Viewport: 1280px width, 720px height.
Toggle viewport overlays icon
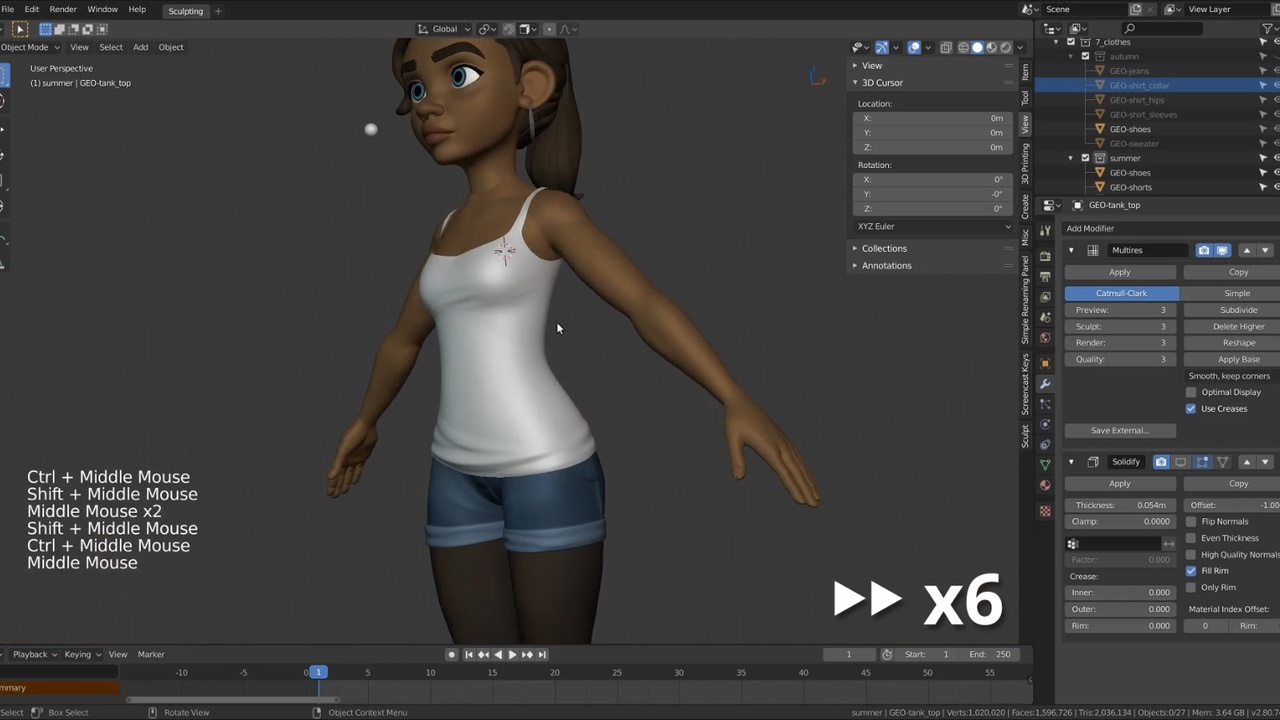click(914, 47)
